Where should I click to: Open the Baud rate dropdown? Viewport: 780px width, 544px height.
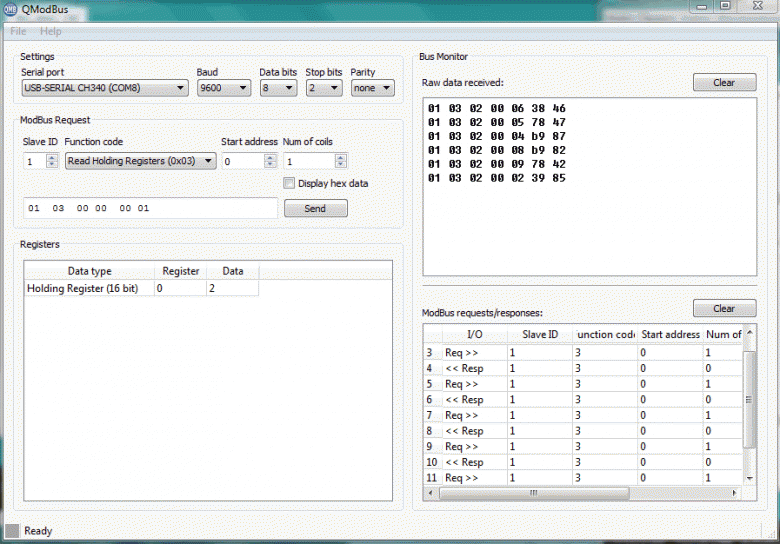tap(223, 88)
